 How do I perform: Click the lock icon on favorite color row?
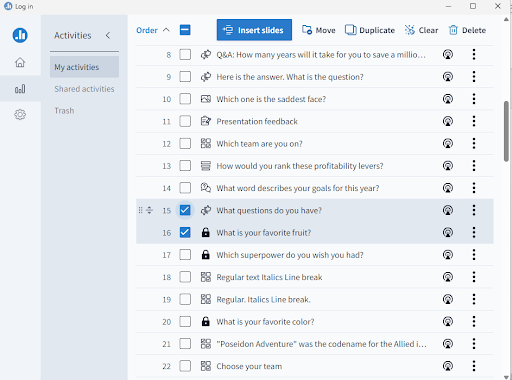(x=206, y=321)
